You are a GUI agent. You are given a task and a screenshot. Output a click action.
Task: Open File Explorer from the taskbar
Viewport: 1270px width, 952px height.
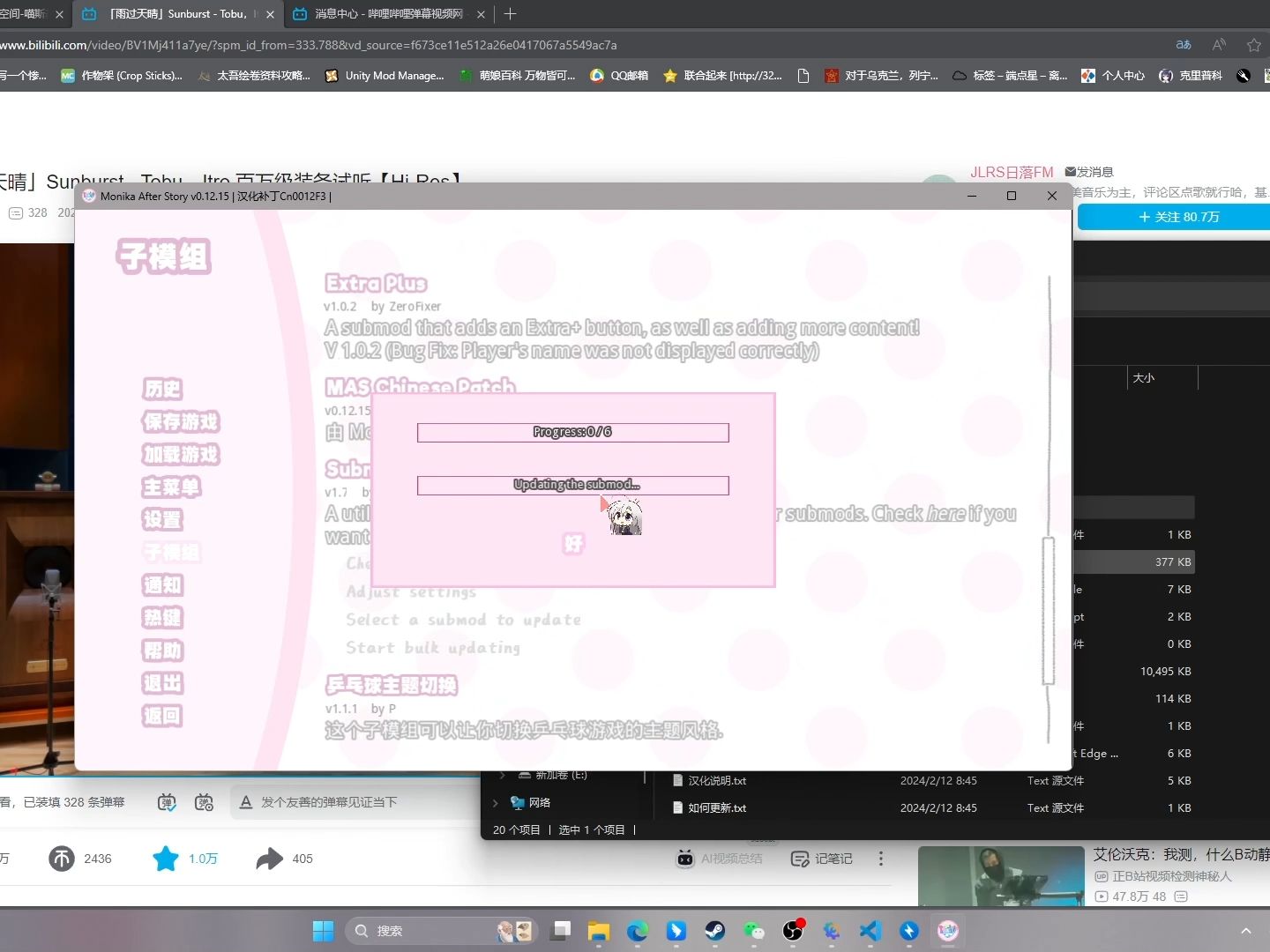click(599, 931)
